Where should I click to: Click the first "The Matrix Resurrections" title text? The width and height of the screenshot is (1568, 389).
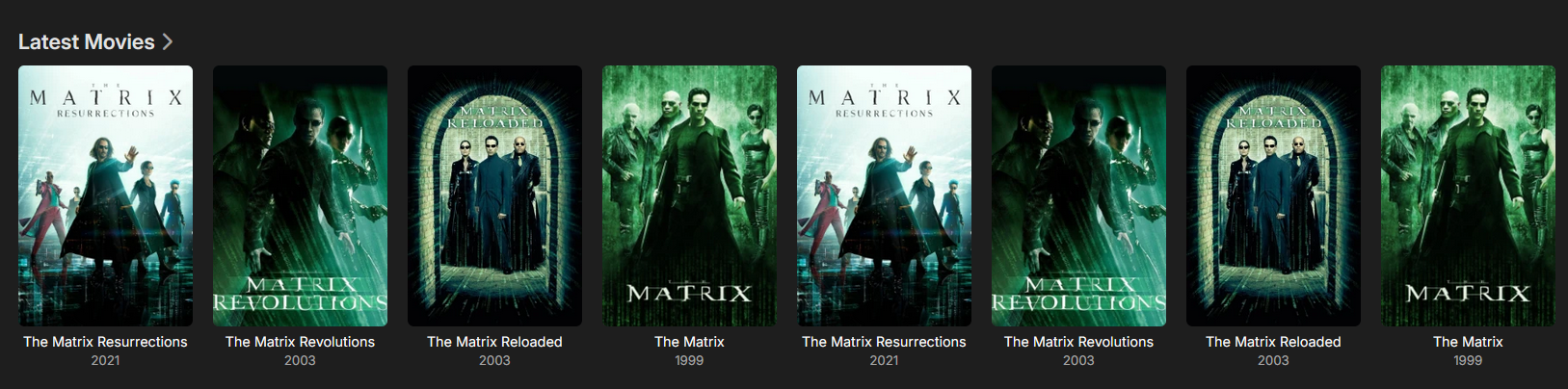(x=106, y=342)
